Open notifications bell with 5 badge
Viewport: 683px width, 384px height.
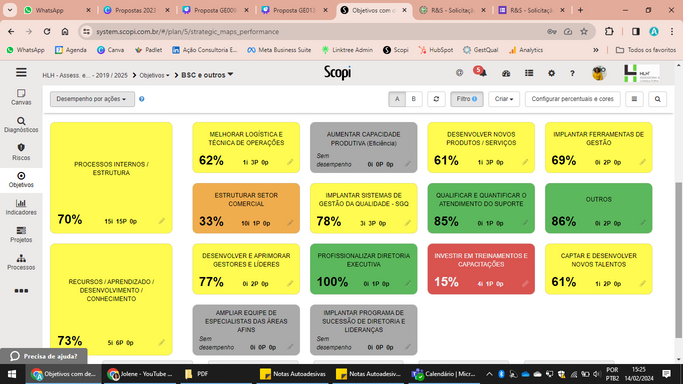pos(480,72)
